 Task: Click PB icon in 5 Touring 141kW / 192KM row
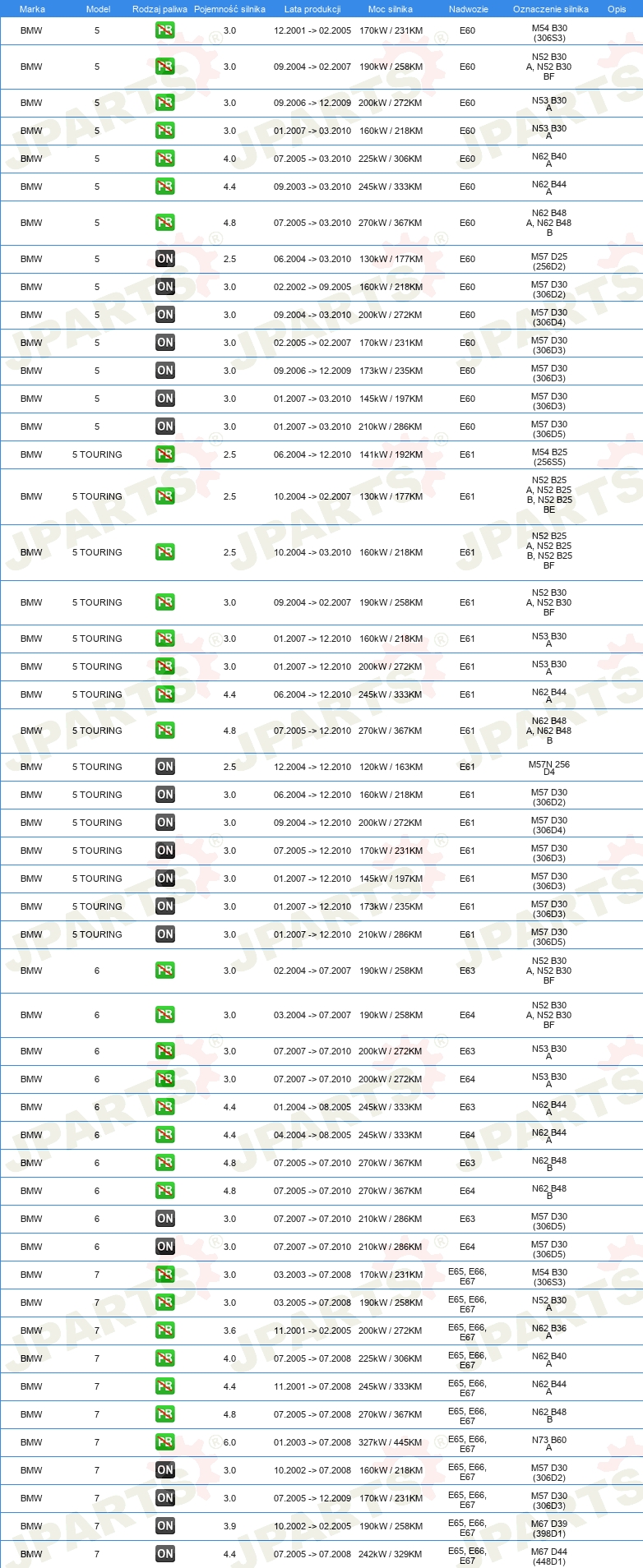[164, 454]
